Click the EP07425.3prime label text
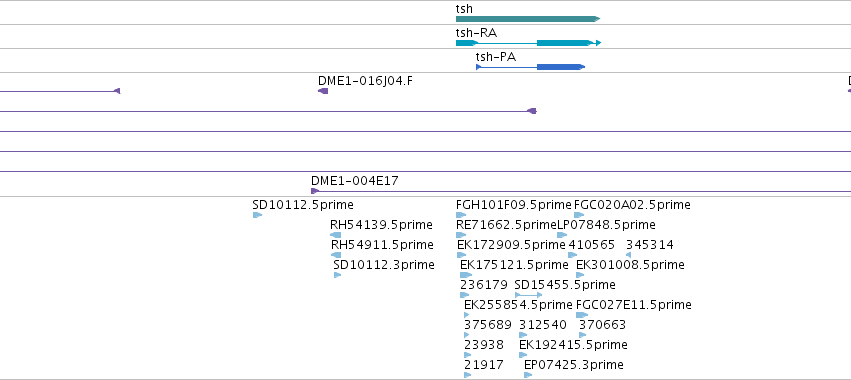The height and width of the screenshot is (380, 851). (x=574, y=365)
